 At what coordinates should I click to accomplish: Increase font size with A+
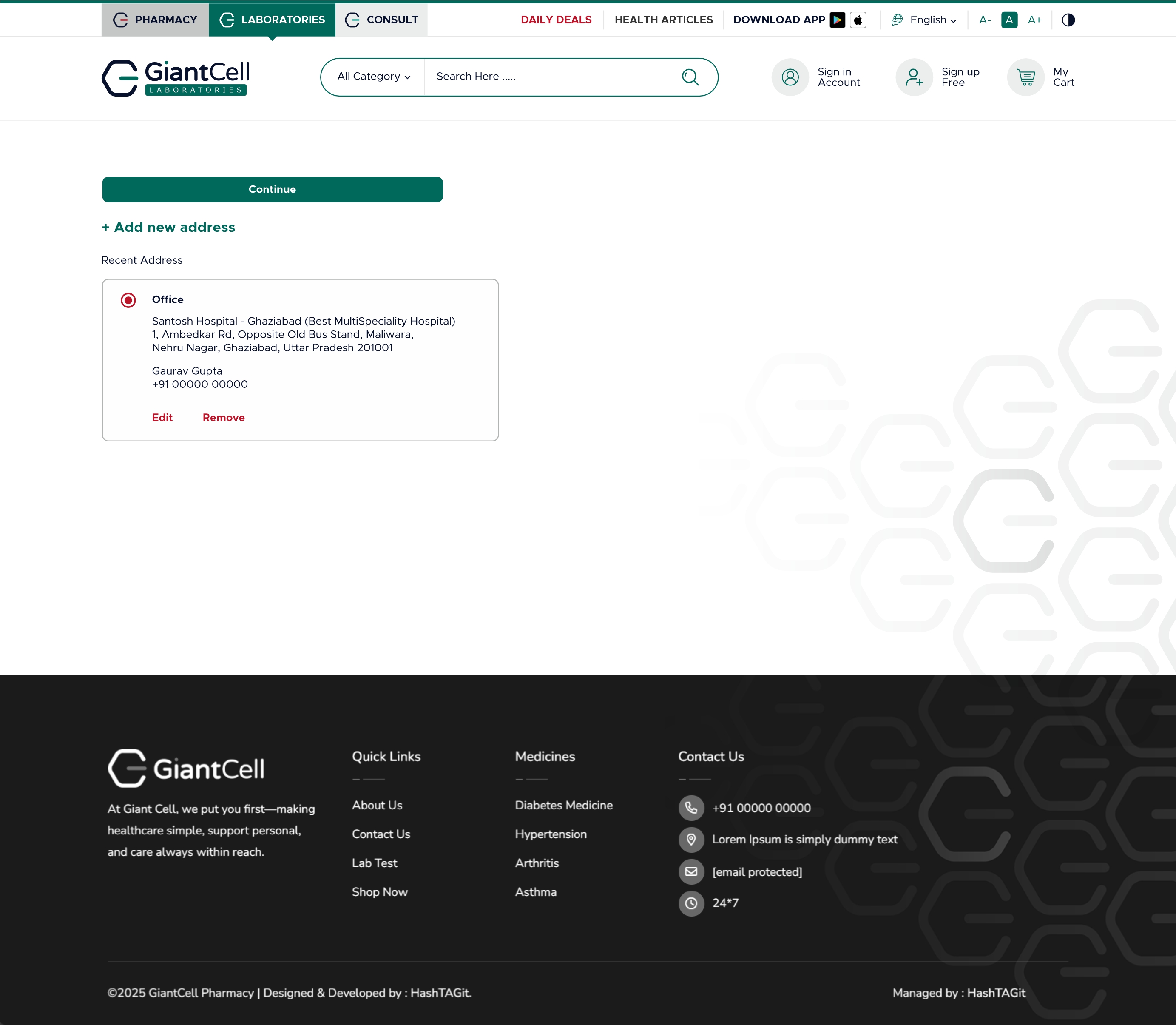[1034, 20]
